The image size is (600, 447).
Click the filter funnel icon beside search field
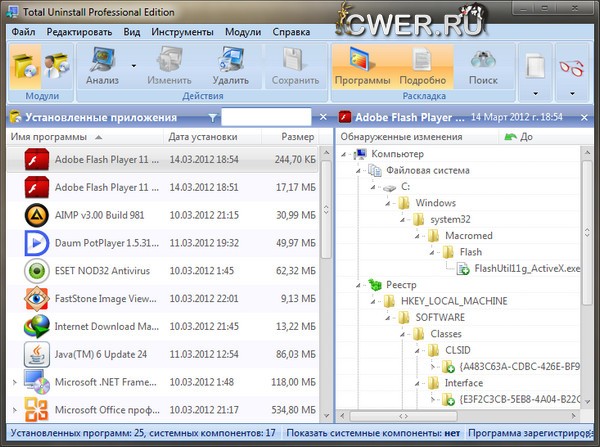(212, 117)
